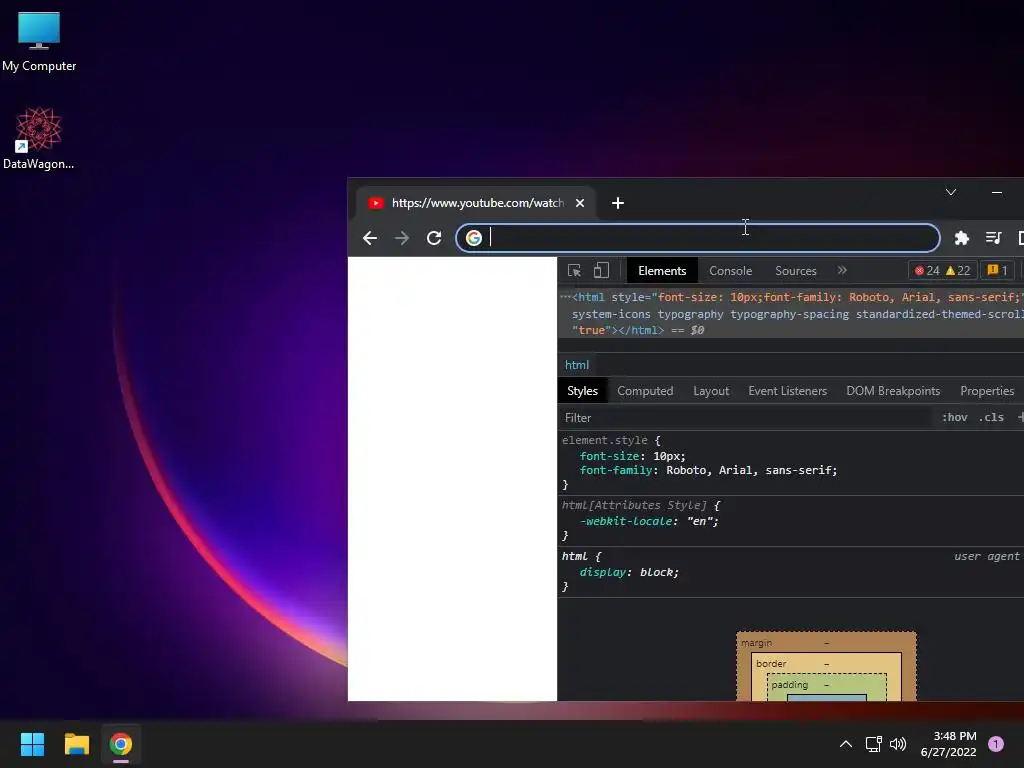Reload the current page
Screen dimensions: 1024x768
tap(434, 238)
